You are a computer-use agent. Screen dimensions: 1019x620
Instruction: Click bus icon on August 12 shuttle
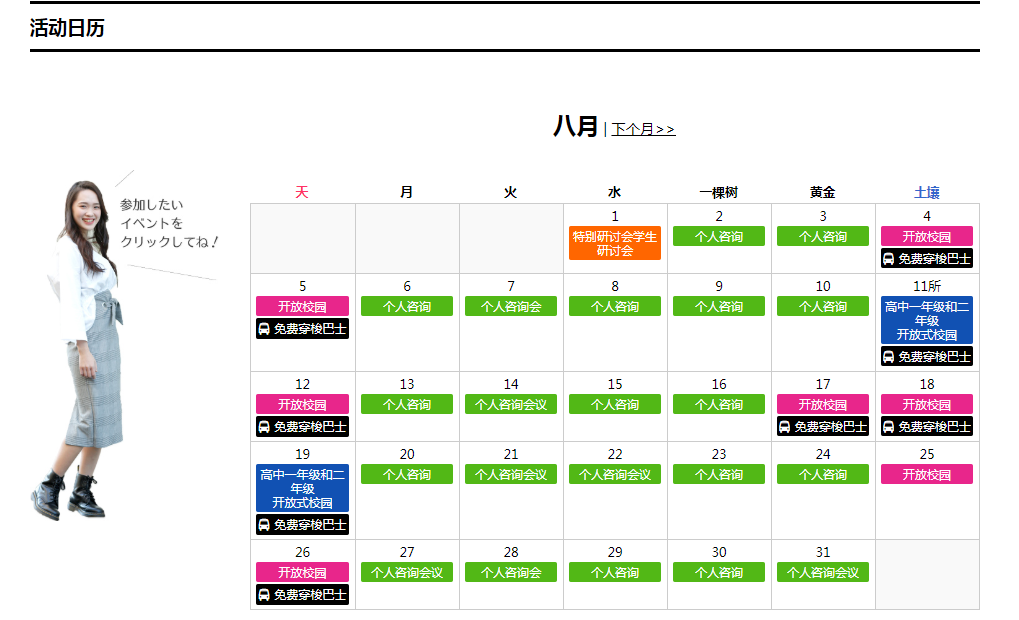click(x=264, y=426)
